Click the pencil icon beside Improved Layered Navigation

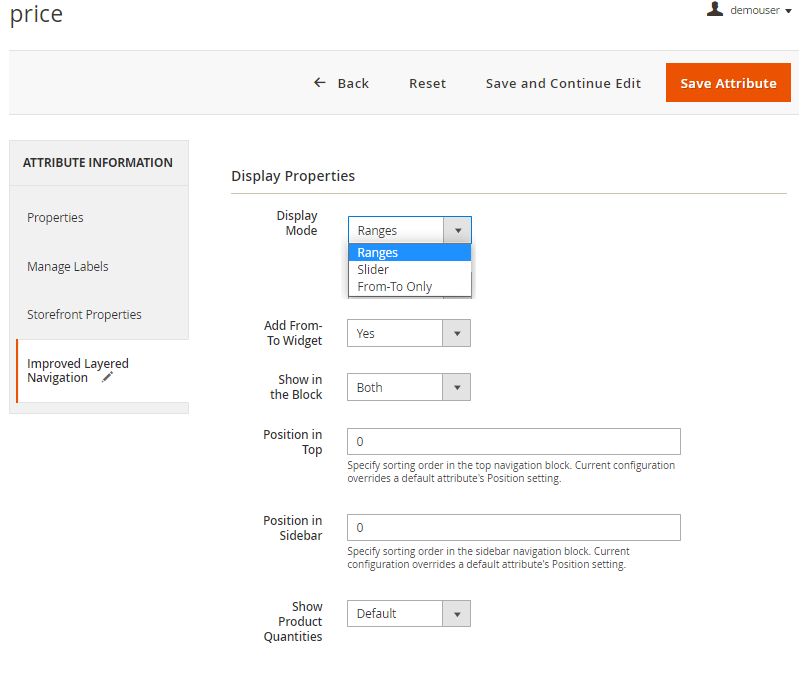point(107,378)
